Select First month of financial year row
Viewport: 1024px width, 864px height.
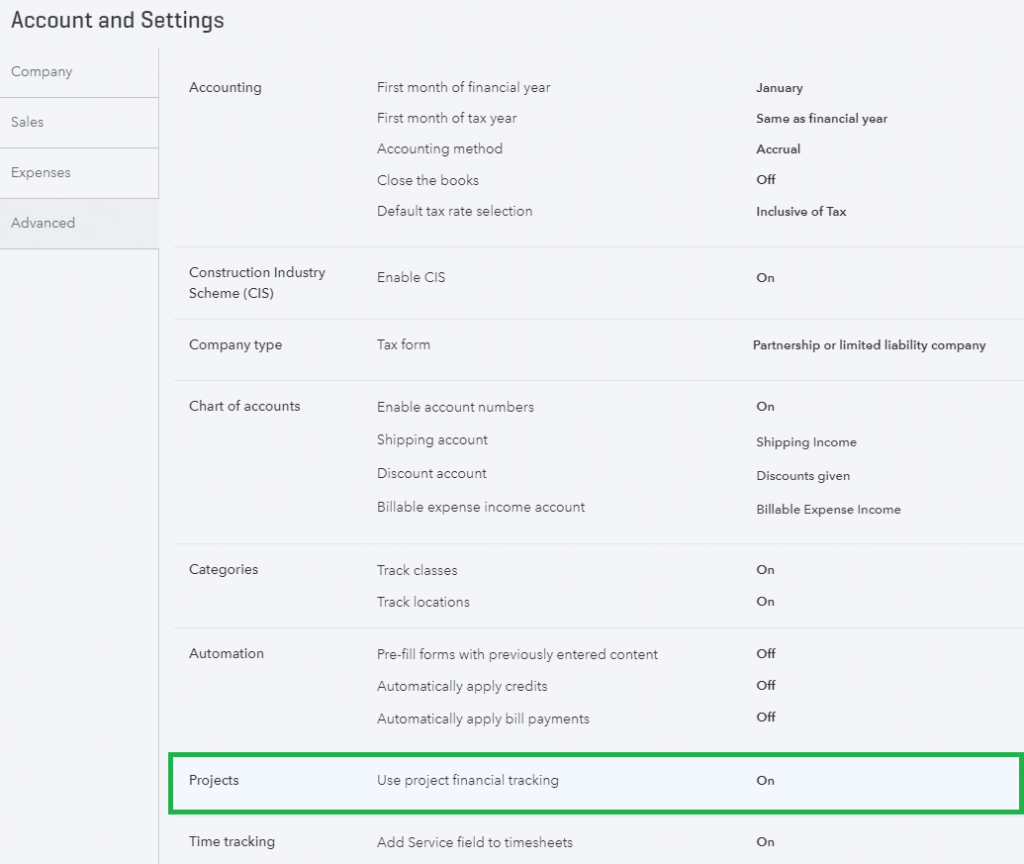click(x=463, y=88)
